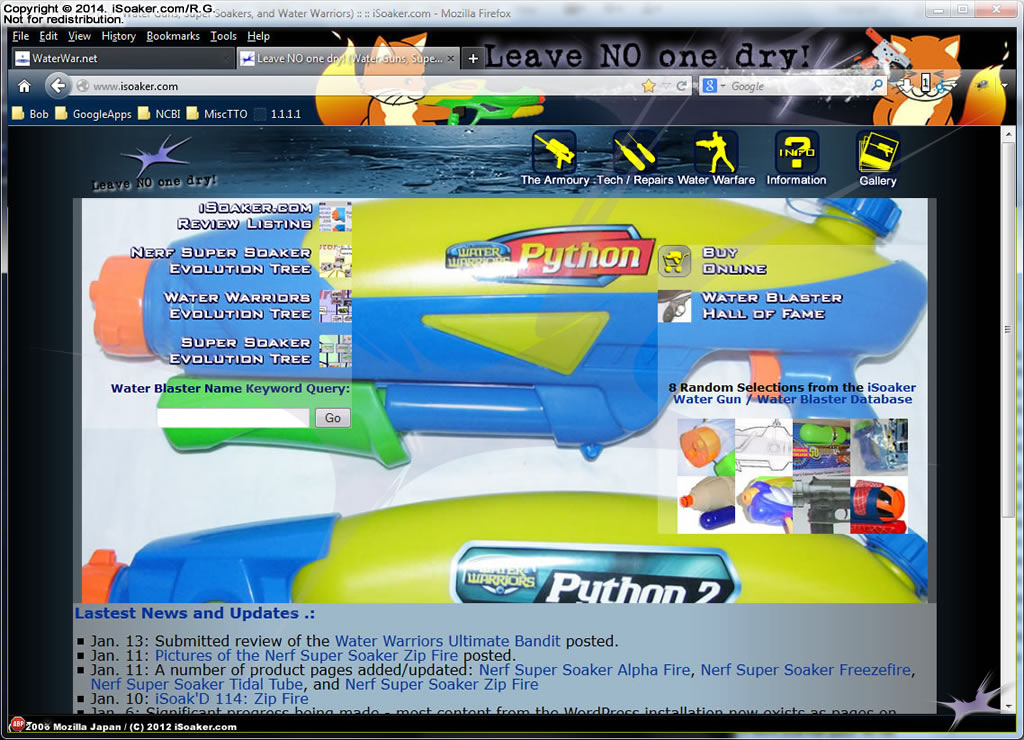
Task: Click the page scrollbar down arrow
Action: [1008, 706]
